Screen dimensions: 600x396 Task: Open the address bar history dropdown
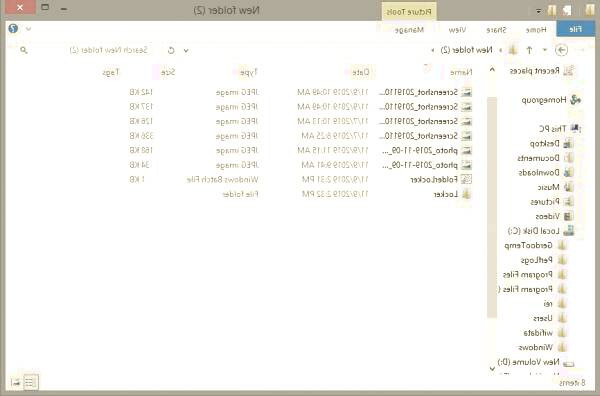tap(186, 50)
